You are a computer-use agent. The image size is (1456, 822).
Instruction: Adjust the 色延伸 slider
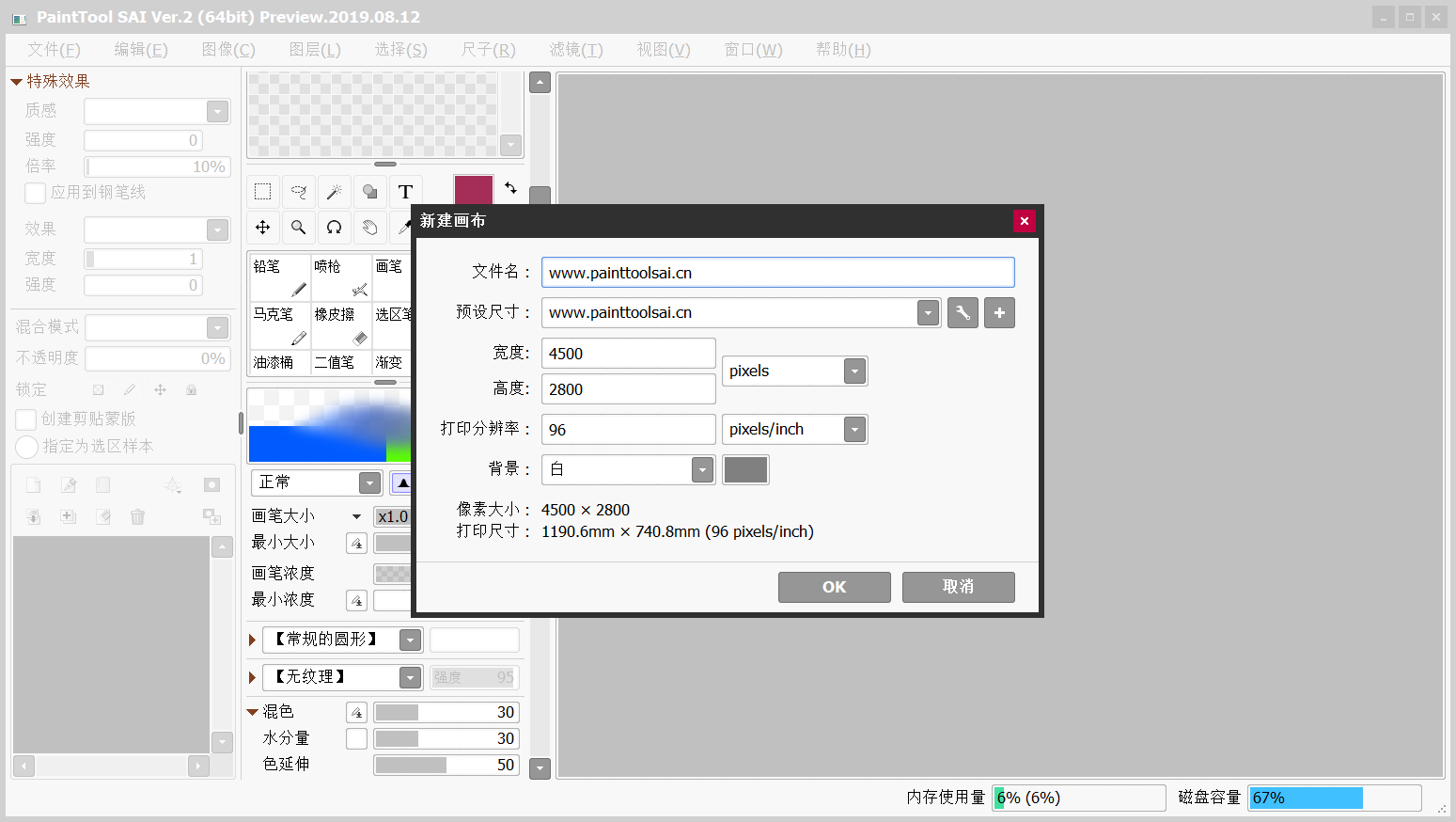446,766
